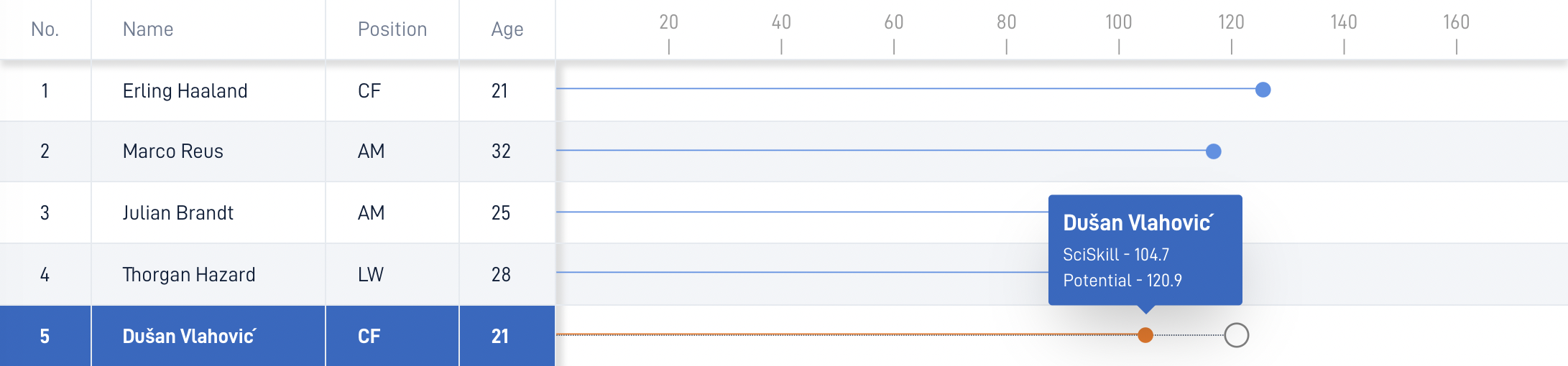Click Erling Haaland's blue SciSkill dot
Screen dimensions: 1568x366
tap(1263, 90)
